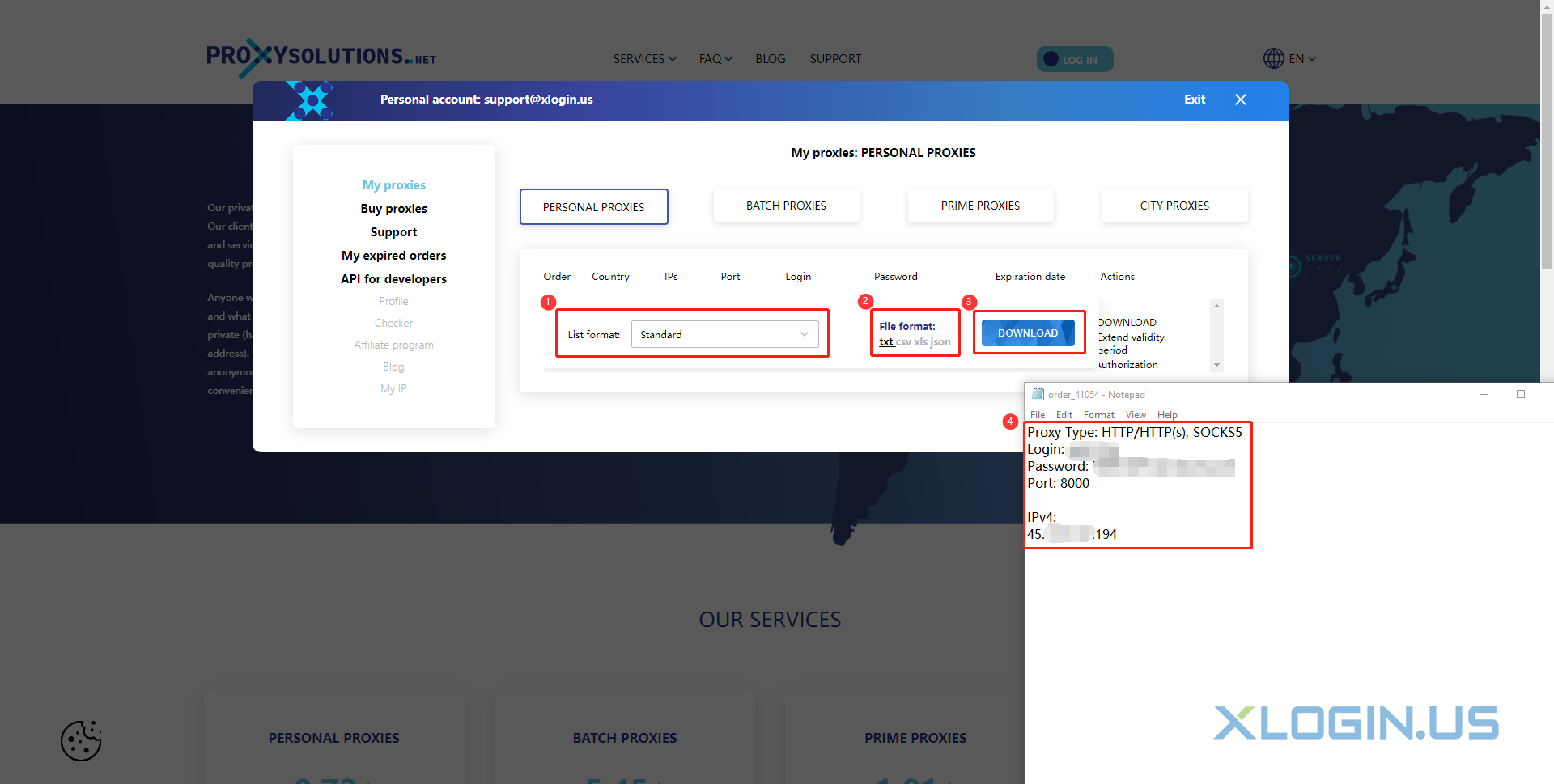This screenshot has width=1554, height=784.
Task: Click the scroll down arrow in proxy table
Action: (x=1216, y=365)
